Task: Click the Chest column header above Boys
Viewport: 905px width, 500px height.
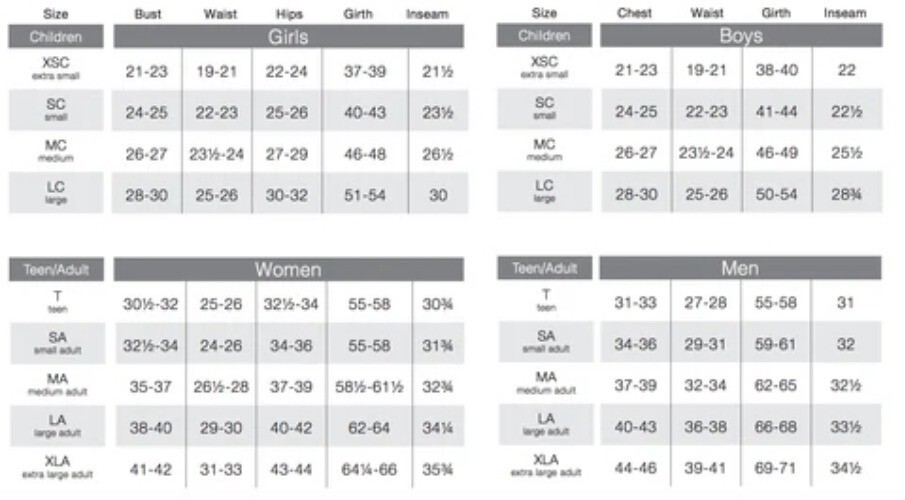Action: pos(635,14)
